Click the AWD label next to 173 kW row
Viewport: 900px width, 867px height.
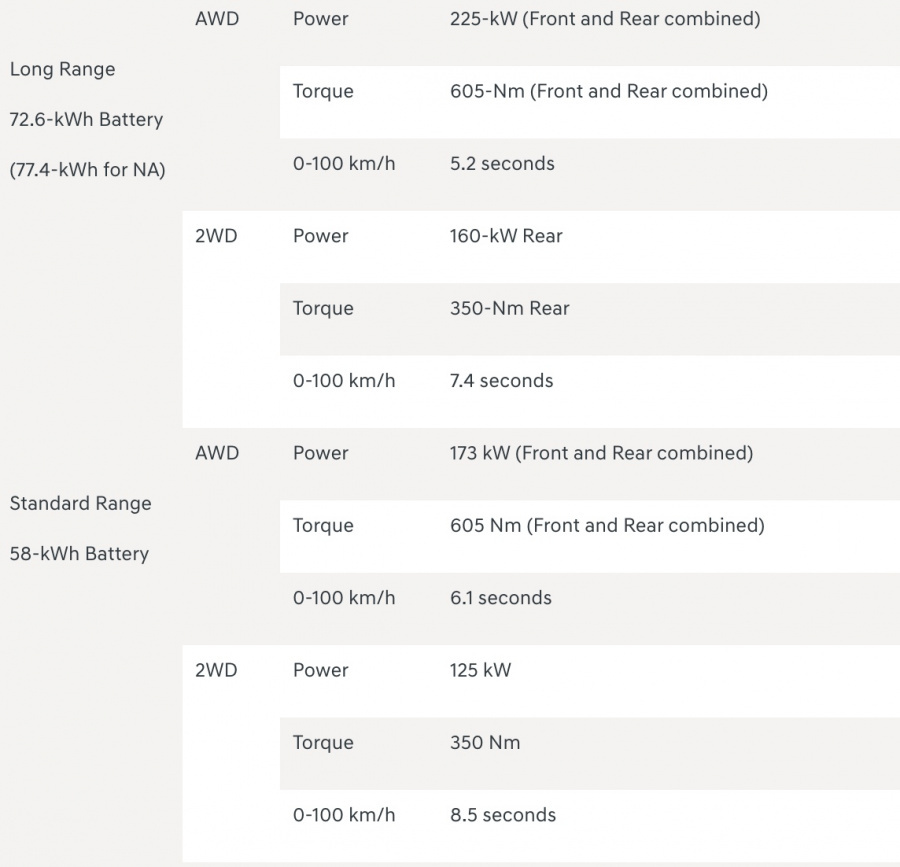click(x=217, y=453)
